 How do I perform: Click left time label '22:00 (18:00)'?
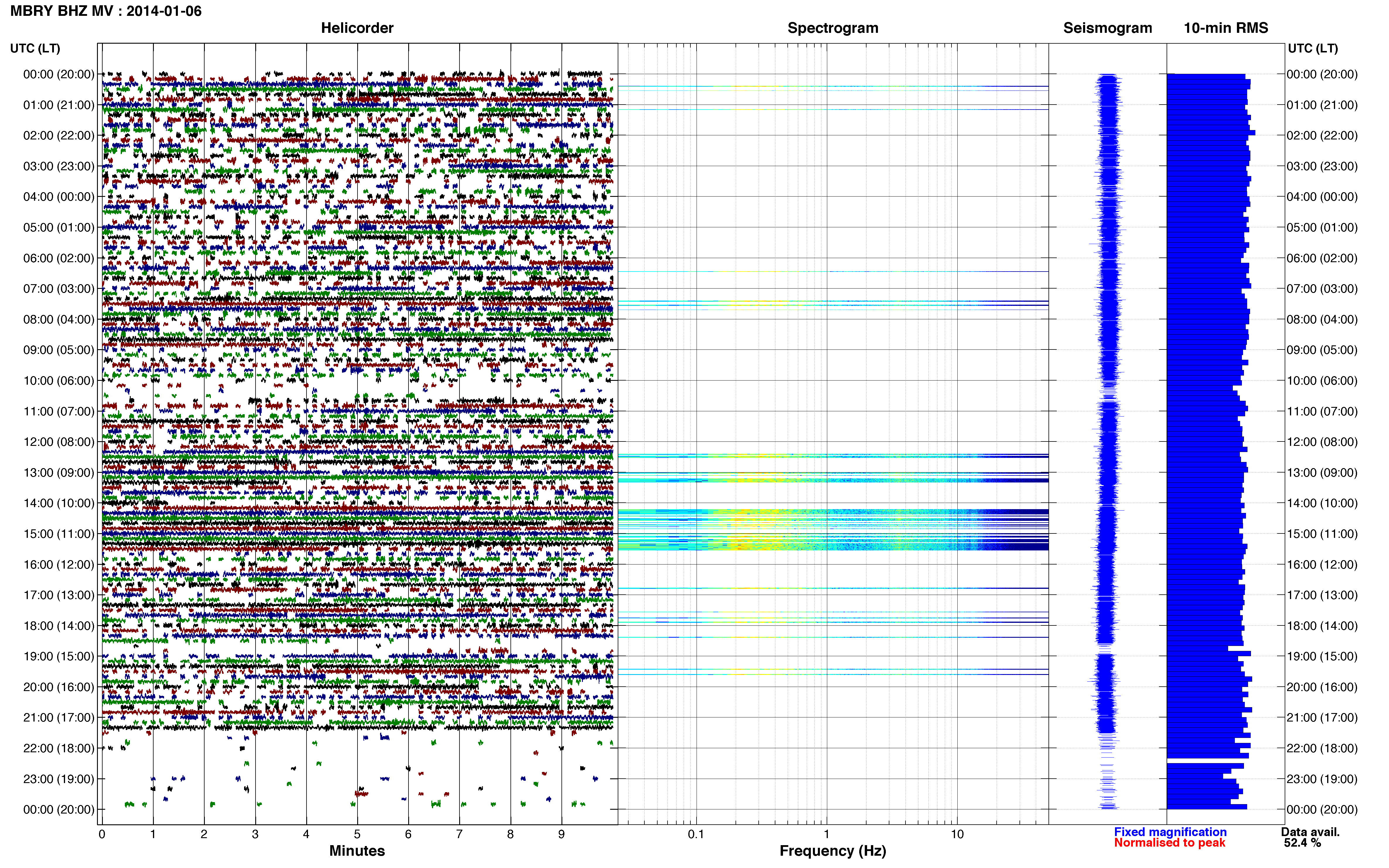click(x=59, y=748)
